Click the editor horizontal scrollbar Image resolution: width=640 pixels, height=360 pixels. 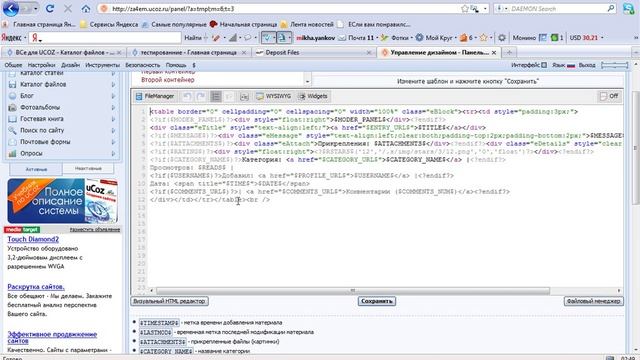[353, 291]
